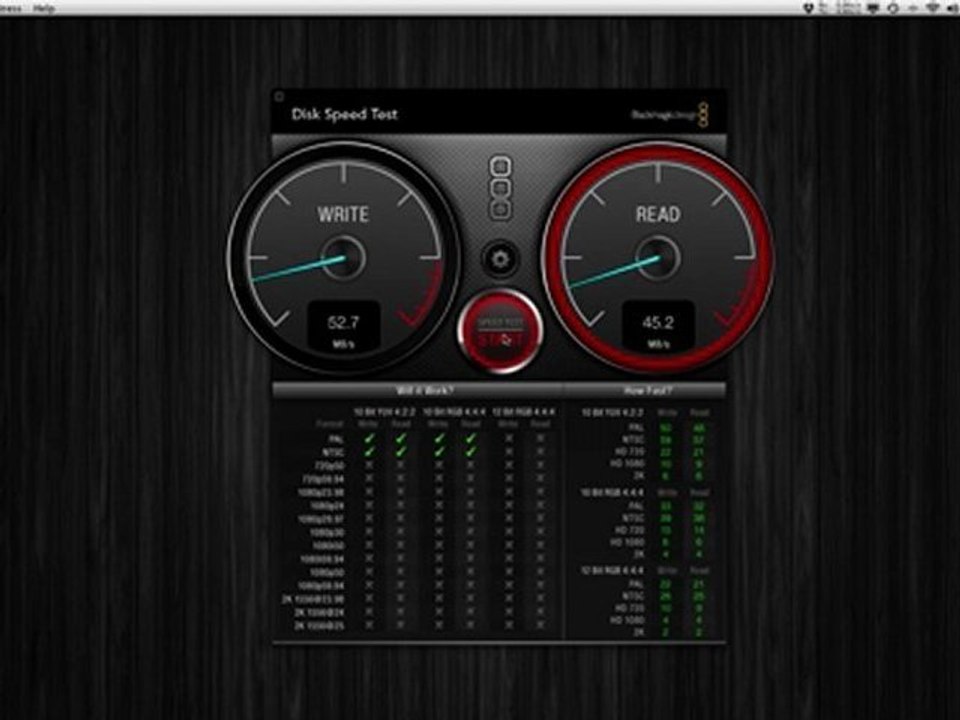Click the How Fast? panel header
The height and width of the screenshot is (720, 960).
[x=647, y=390]
